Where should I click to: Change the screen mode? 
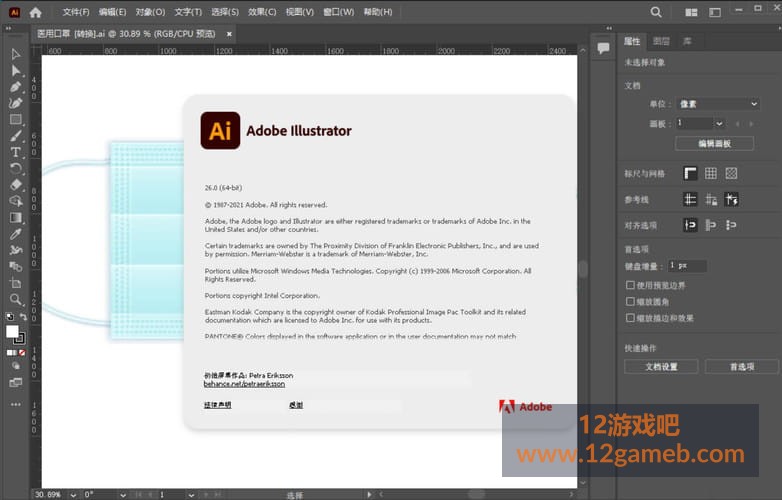[x=16, y=383]
